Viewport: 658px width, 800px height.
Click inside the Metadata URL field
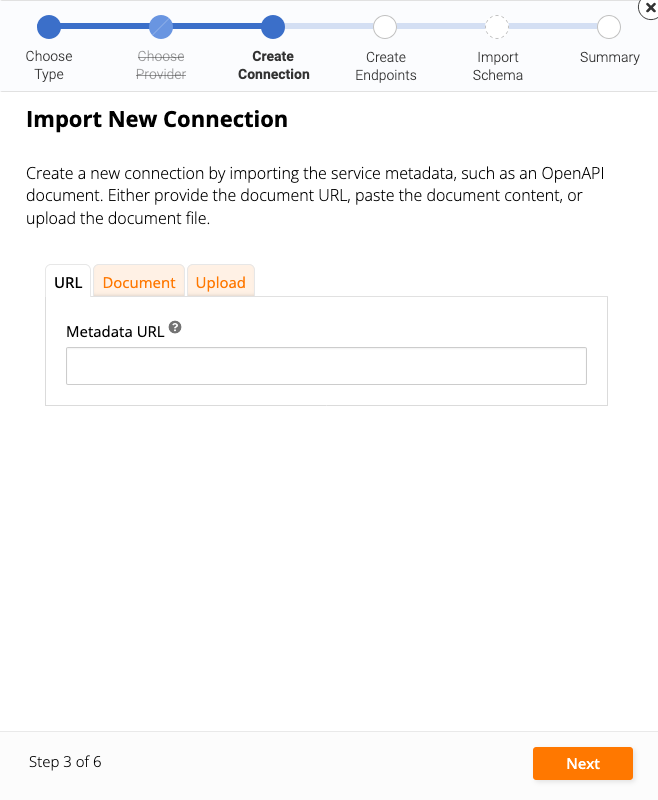click(326, 365)
